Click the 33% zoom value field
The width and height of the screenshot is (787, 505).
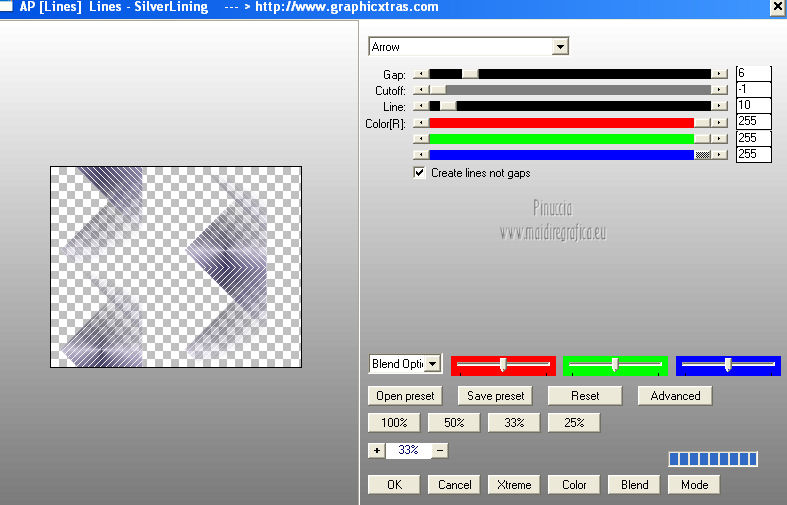(408, 450)
